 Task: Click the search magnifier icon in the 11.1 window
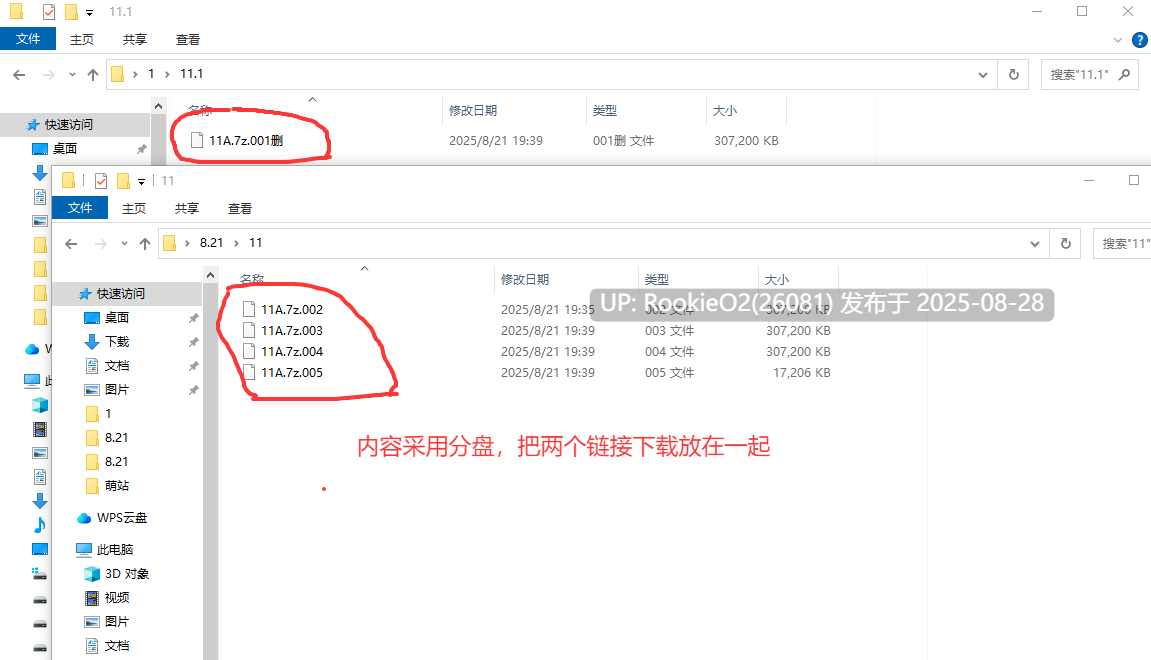[1124, 74]
